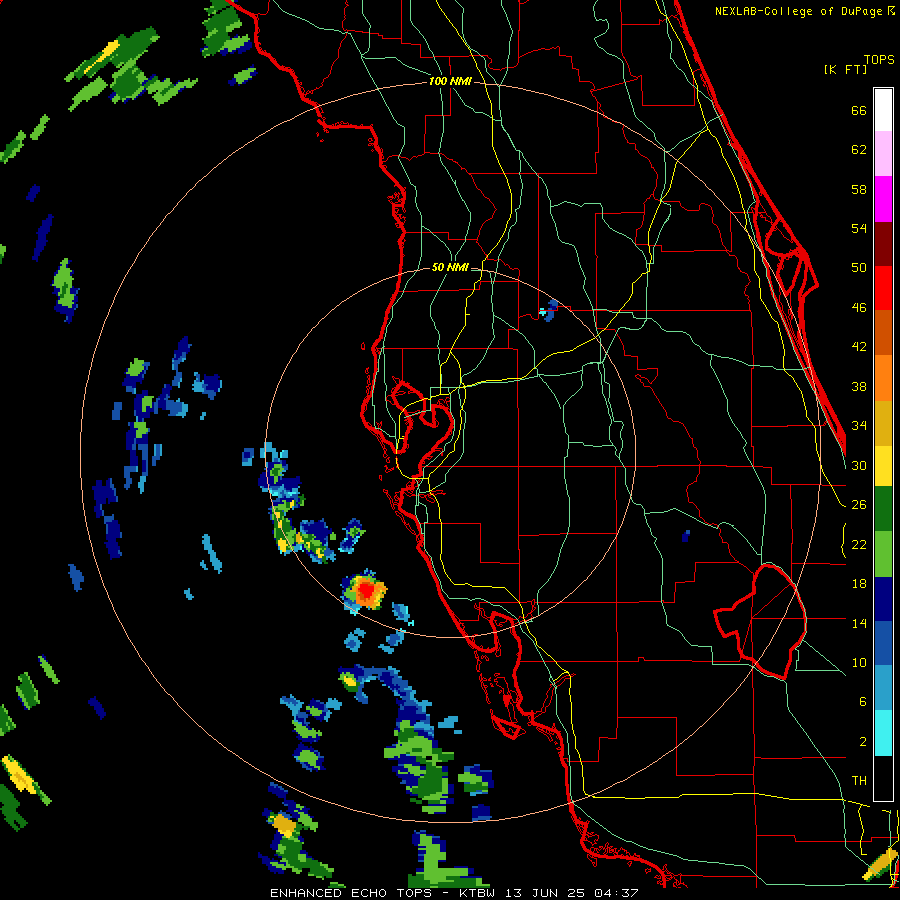900x900 pixels.
Task: Select the 50 NMI range ring label
Action: point(449,267)
